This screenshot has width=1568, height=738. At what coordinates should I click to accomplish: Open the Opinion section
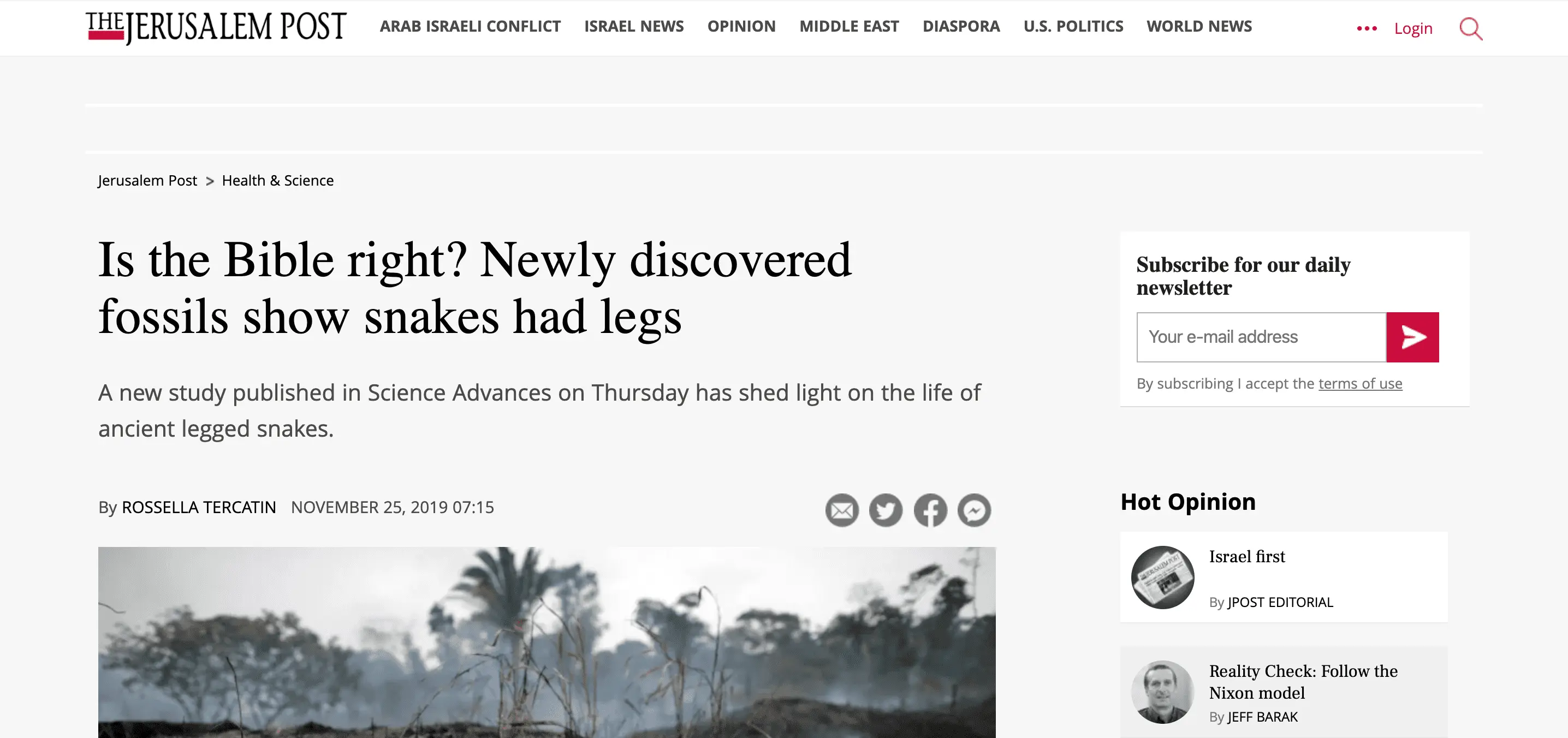(x=741, y=27)
